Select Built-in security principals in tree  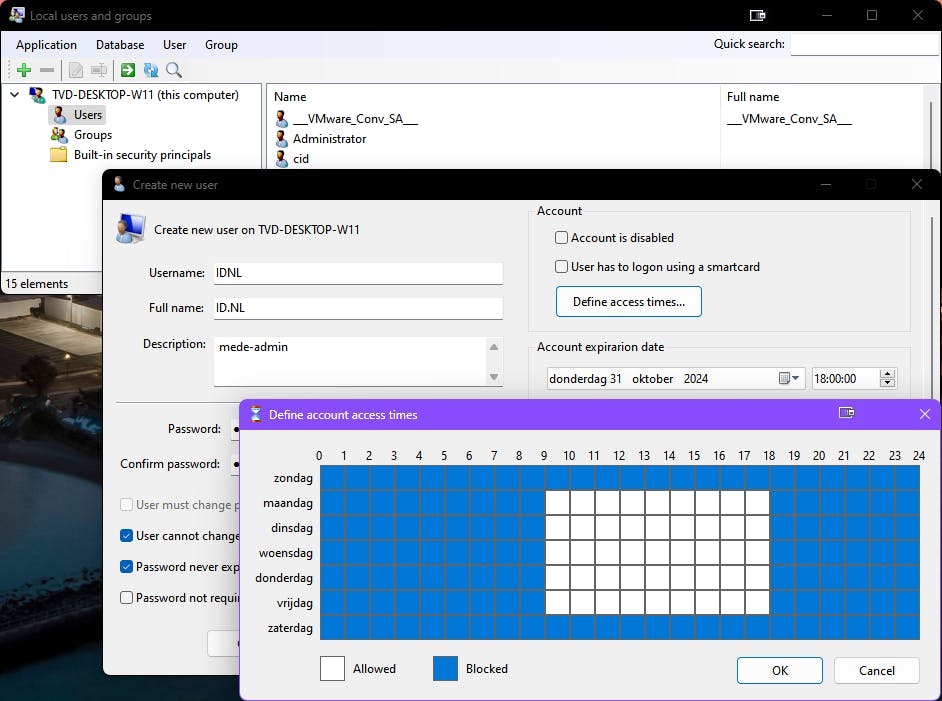point(142,155)
